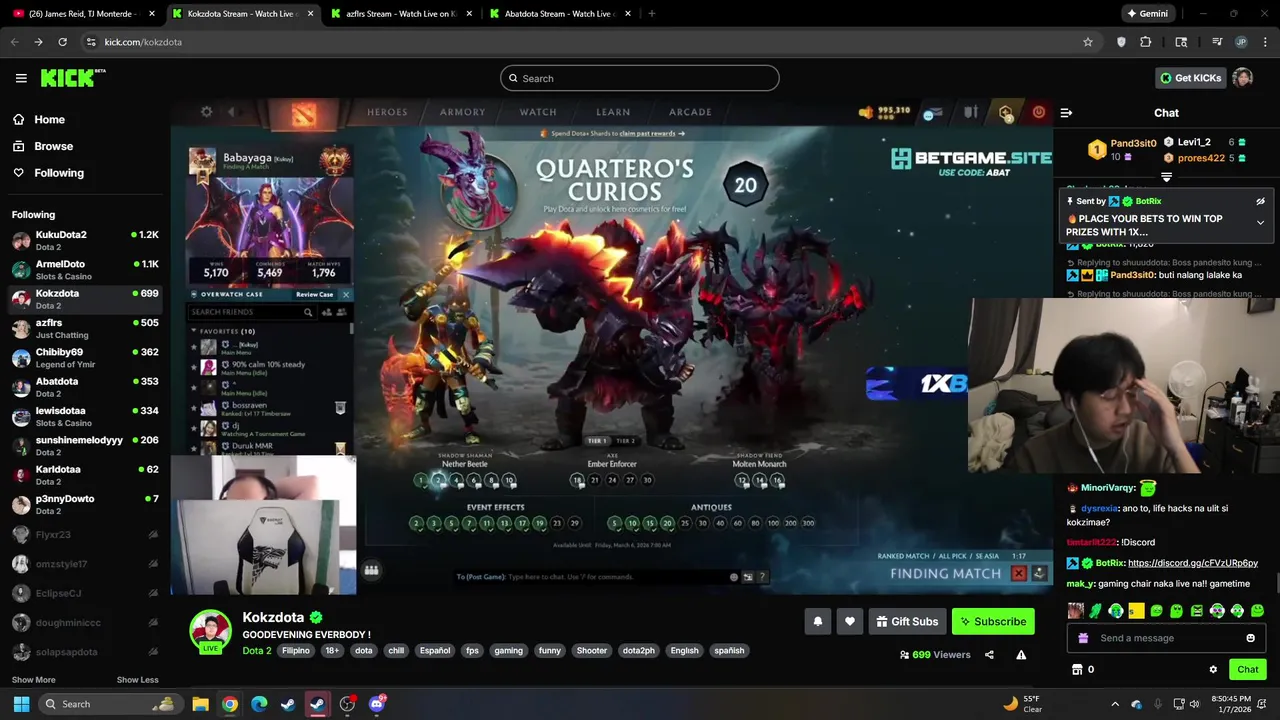
Task: Open chat settings gear icon
Action: 1213,670
